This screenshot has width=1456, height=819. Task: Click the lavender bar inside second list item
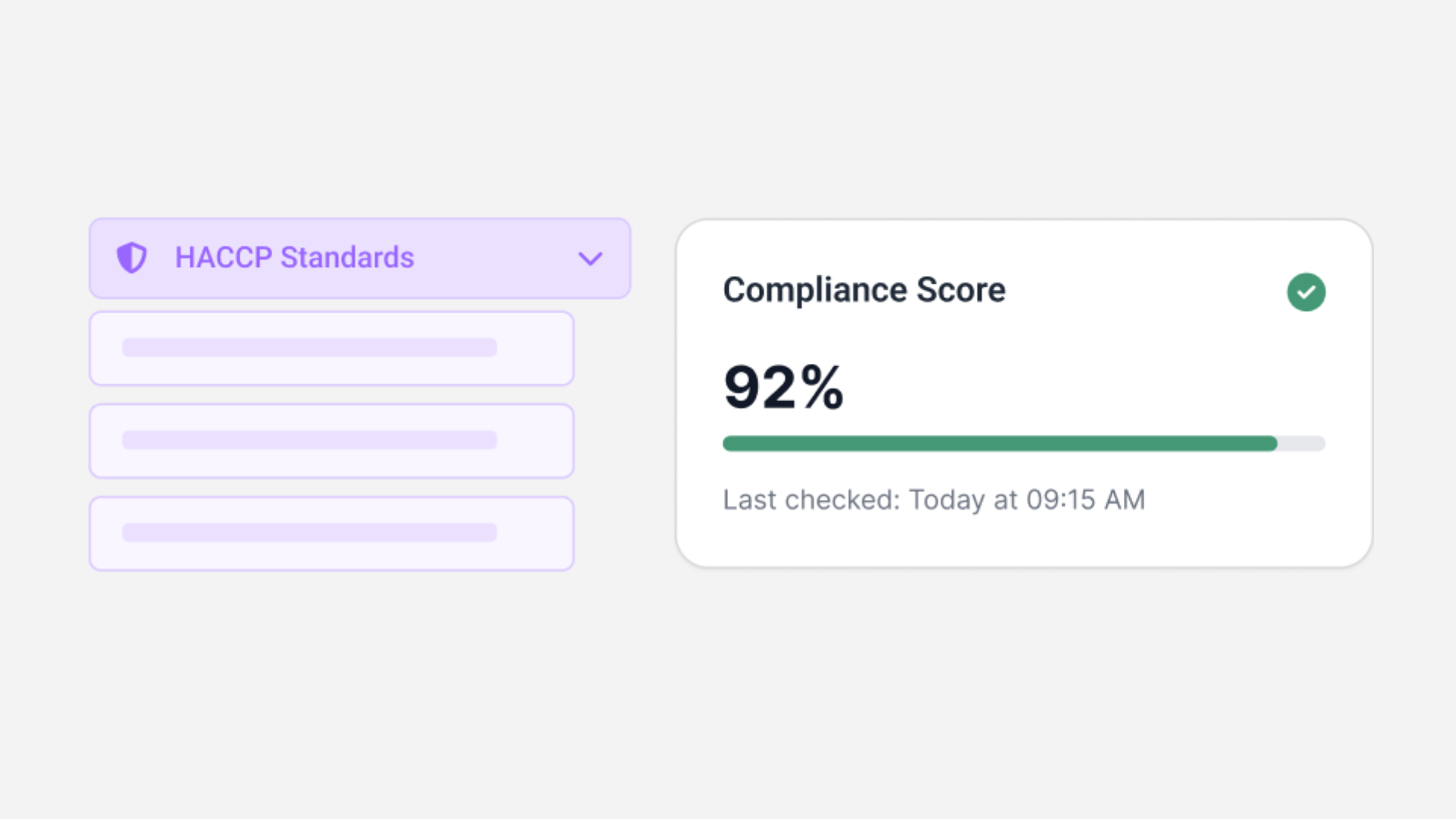click(x=309, y=440)
